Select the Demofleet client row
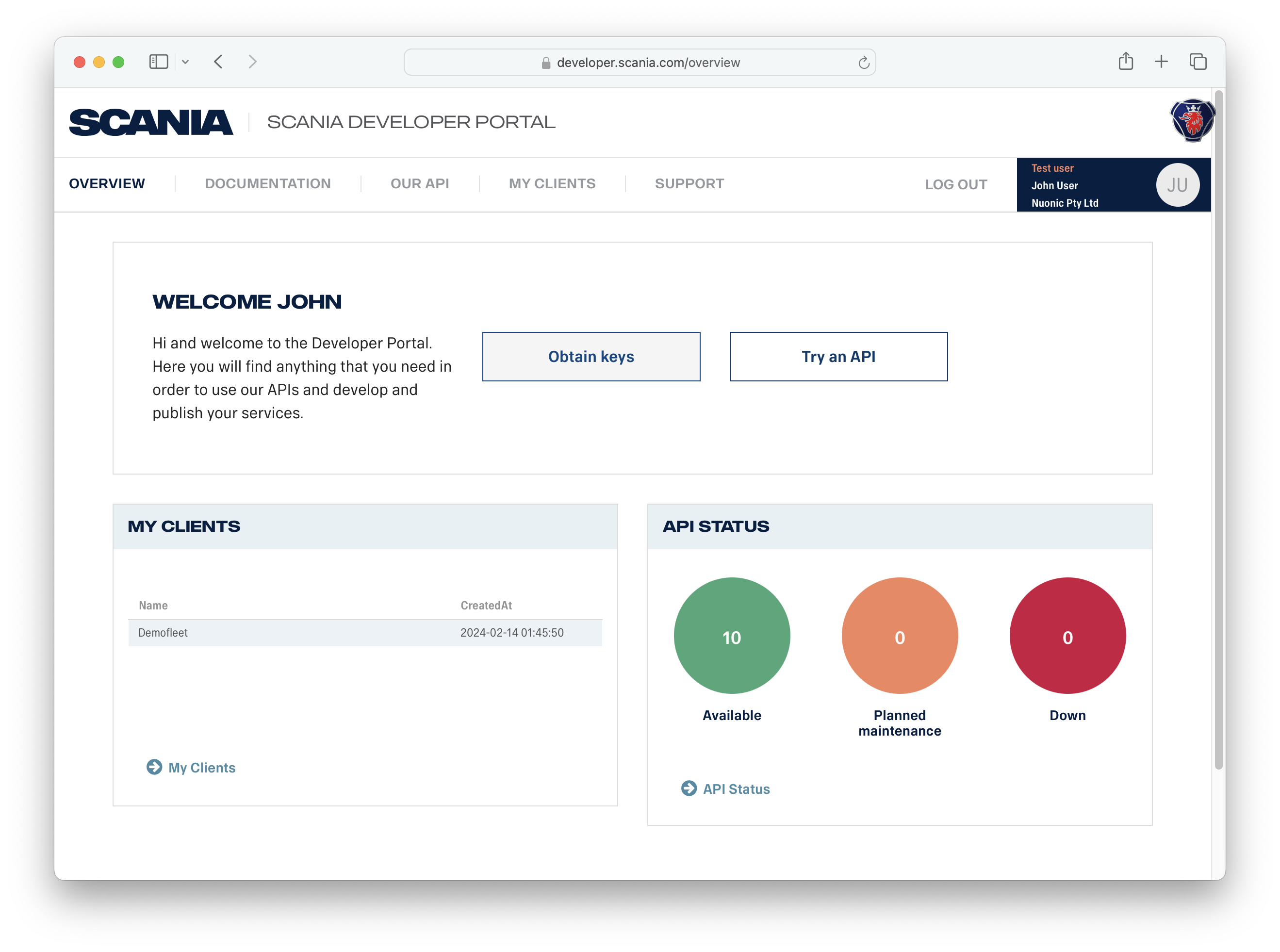Viewport: 1280px width, 952px height. coord(365,633)
